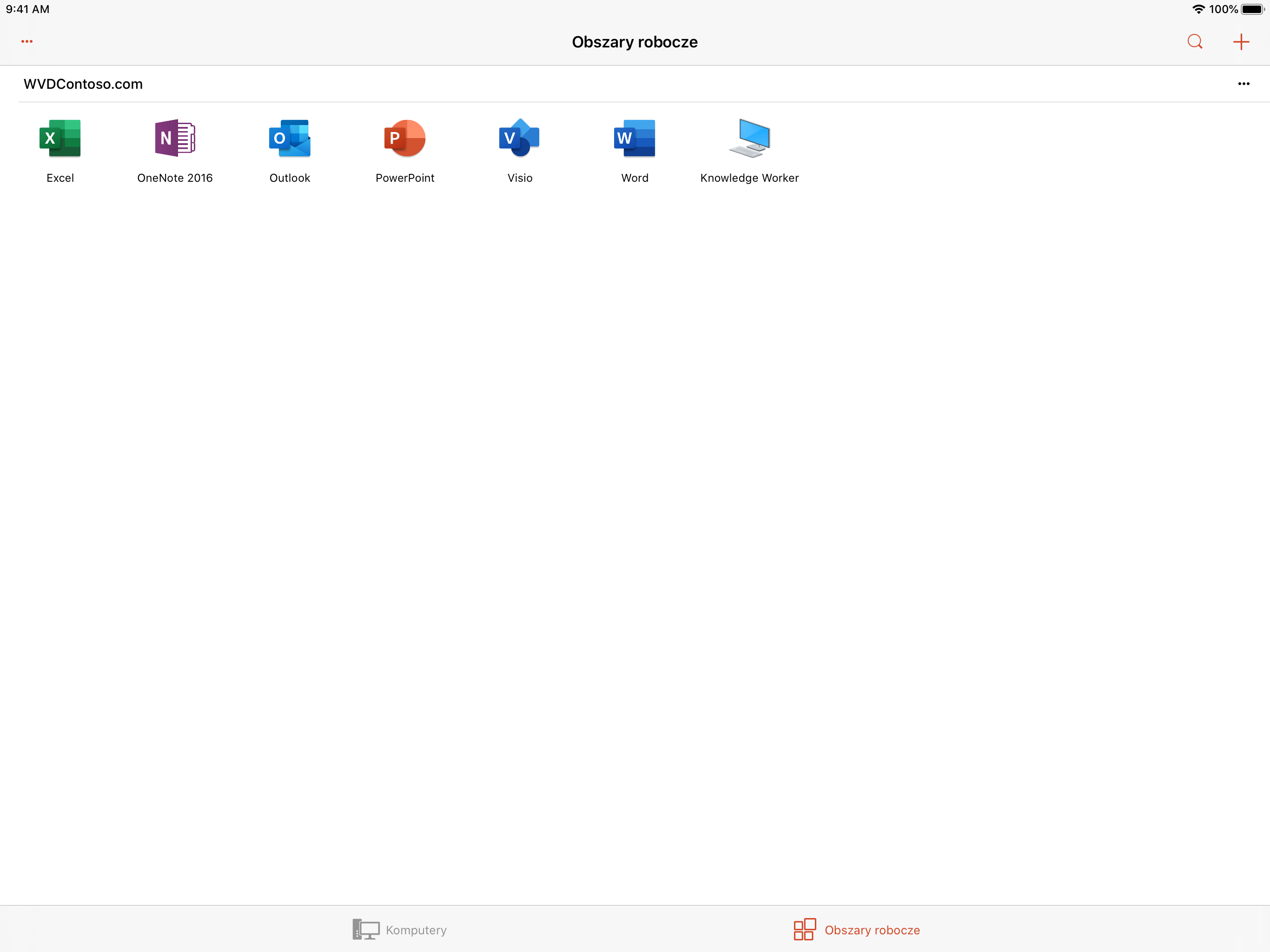The width and height of the screenshot is (1270, 952).
Task: Tap the battery status indicator
Action: tap(1252, 9)
